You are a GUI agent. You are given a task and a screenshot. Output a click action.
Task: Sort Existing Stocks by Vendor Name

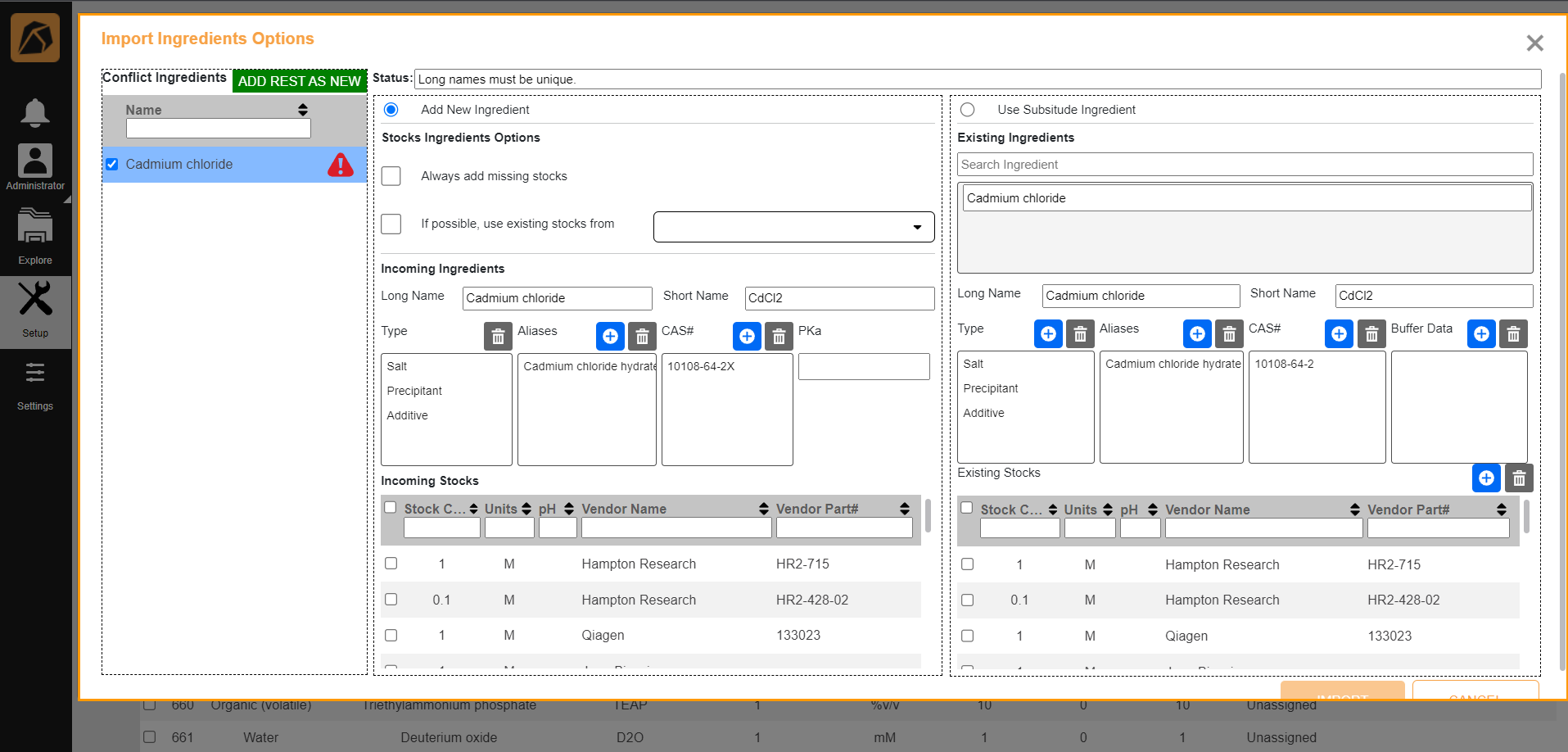tap(1355, 510)
